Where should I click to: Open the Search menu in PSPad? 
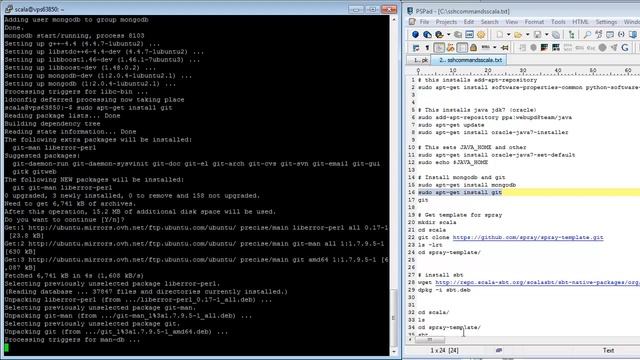[489, 22]
